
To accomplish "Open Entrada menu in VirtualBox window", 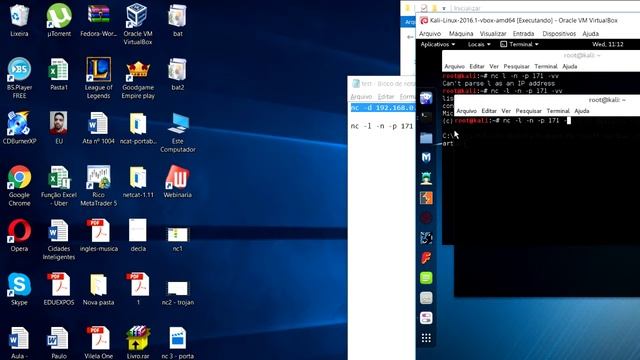I will 523,33.
